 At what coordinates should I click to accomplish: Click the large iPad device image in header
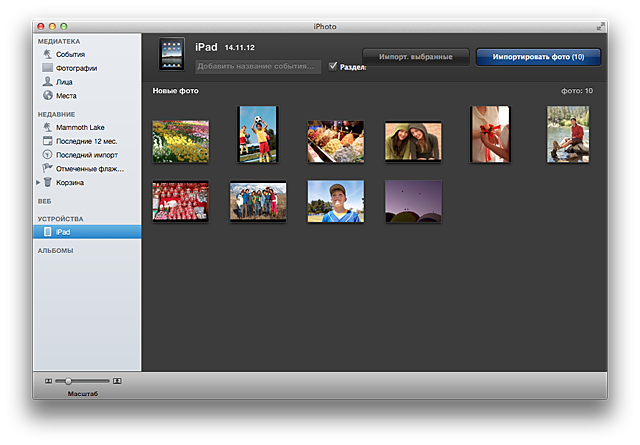171,54
